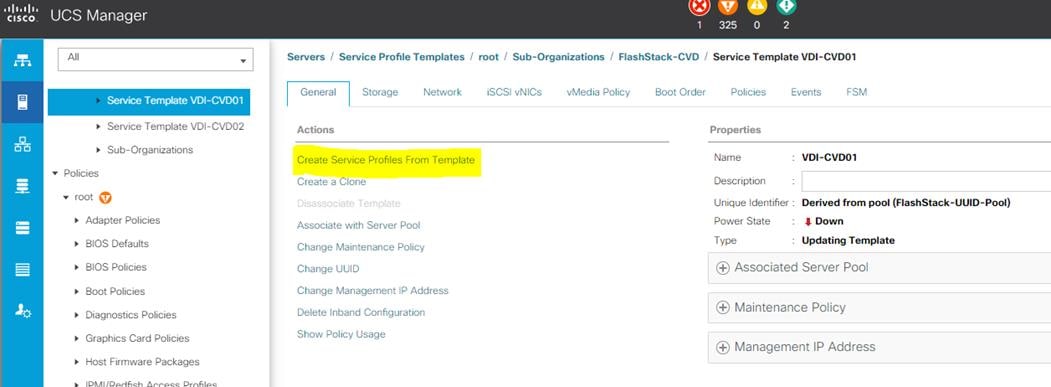Select BIOS Policies in the tree

(x=116, y=267)
